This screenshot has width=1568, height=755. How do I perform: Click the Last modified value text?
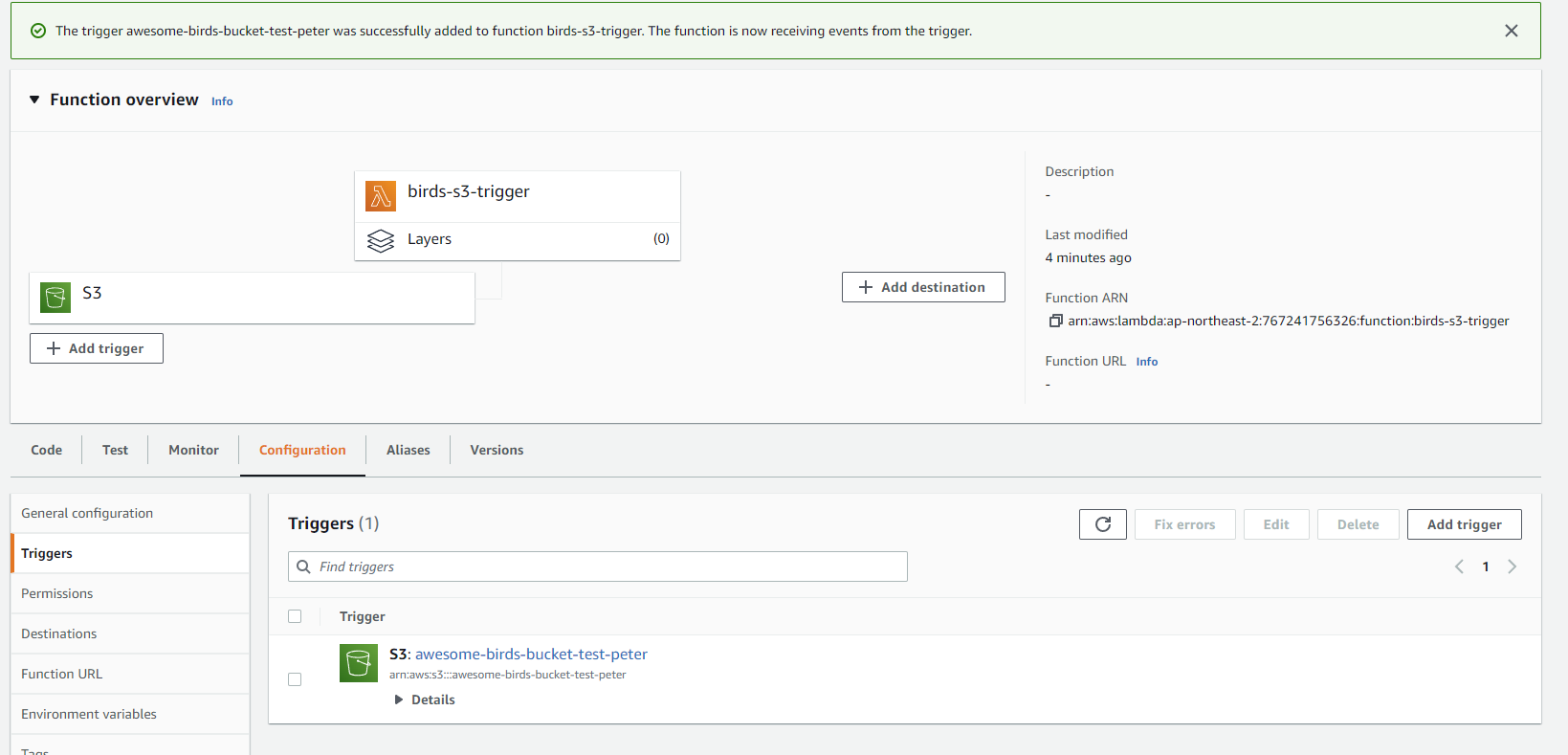tap(1088, 257)
